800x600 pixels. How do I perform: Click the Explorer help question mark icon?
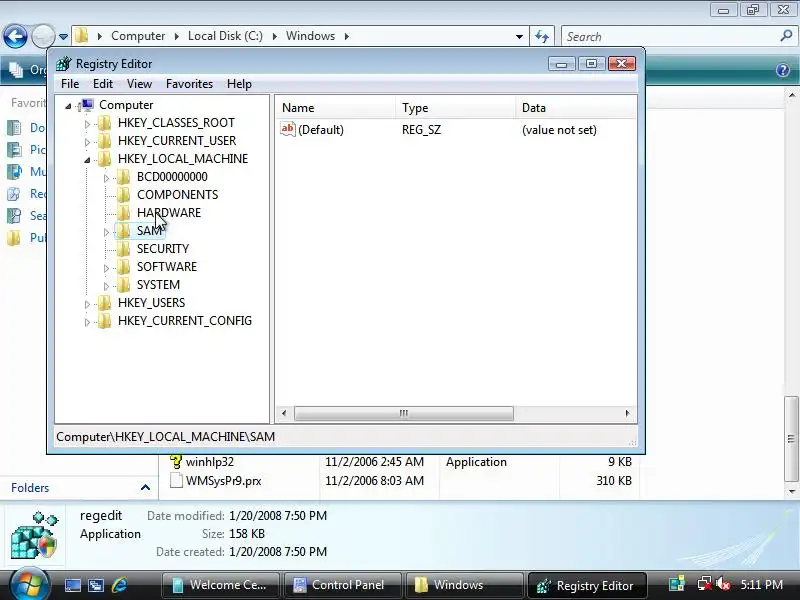[783, 70]
